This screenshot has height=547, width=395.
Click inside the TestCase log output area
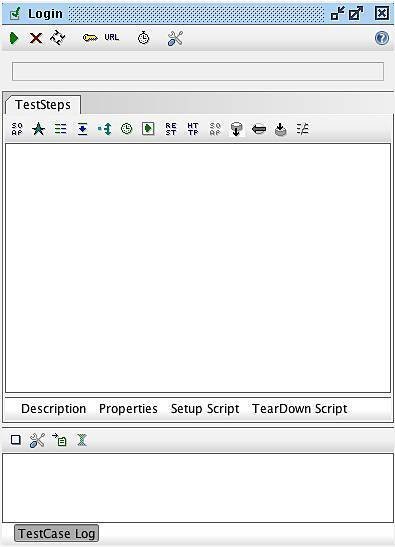click(x=198, y=488)
